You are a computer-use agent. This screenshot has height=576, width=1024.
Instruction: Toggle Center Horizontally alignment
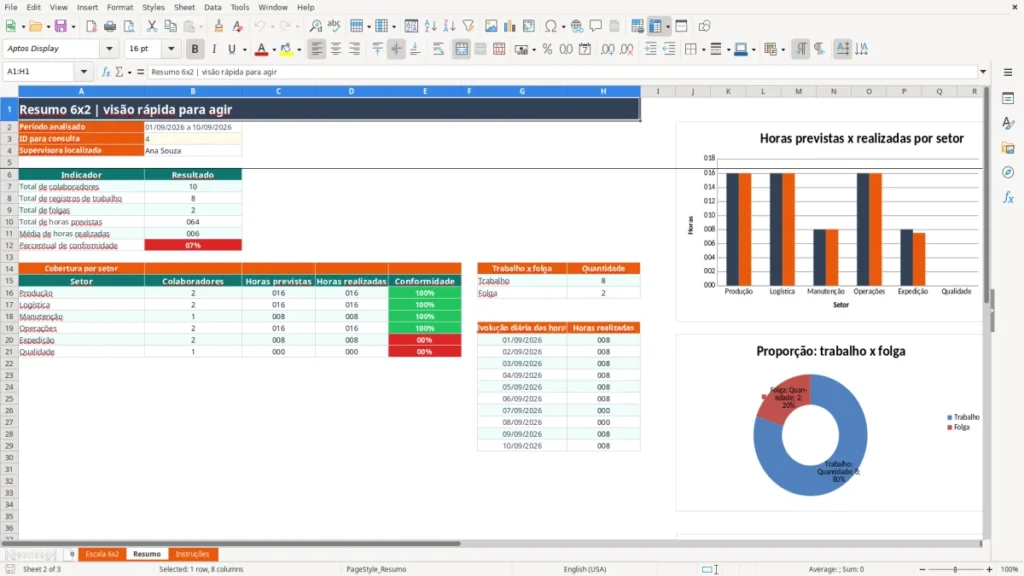click(x=336, y=49)
